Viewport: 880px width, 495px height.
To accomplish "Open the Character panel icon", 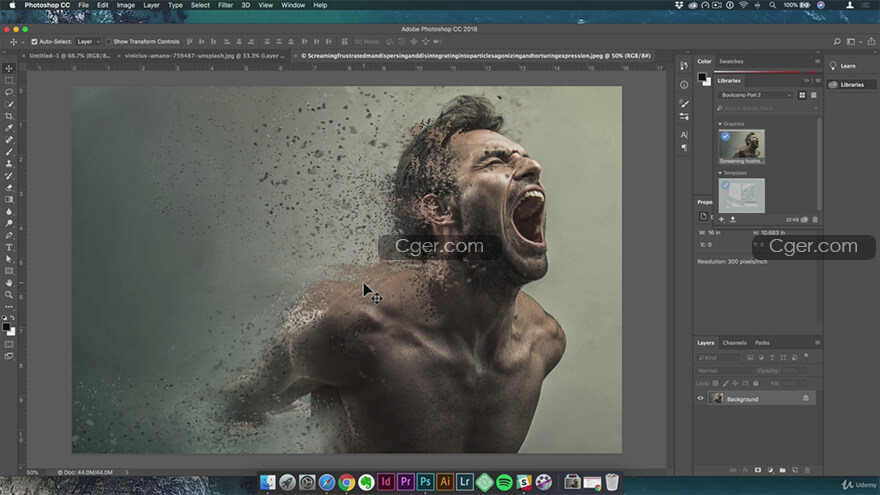I will [x=684, y=135].
